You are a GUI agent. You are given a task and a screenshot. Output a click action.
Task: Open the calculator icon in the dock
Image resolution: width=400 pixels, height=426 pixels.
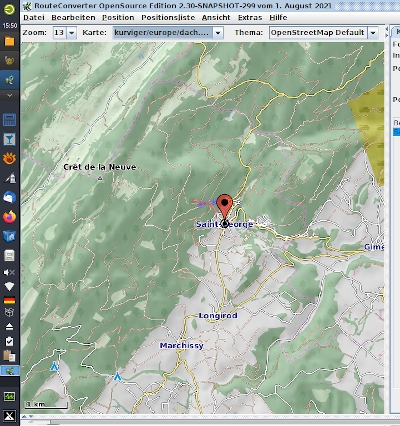[9, 120]
